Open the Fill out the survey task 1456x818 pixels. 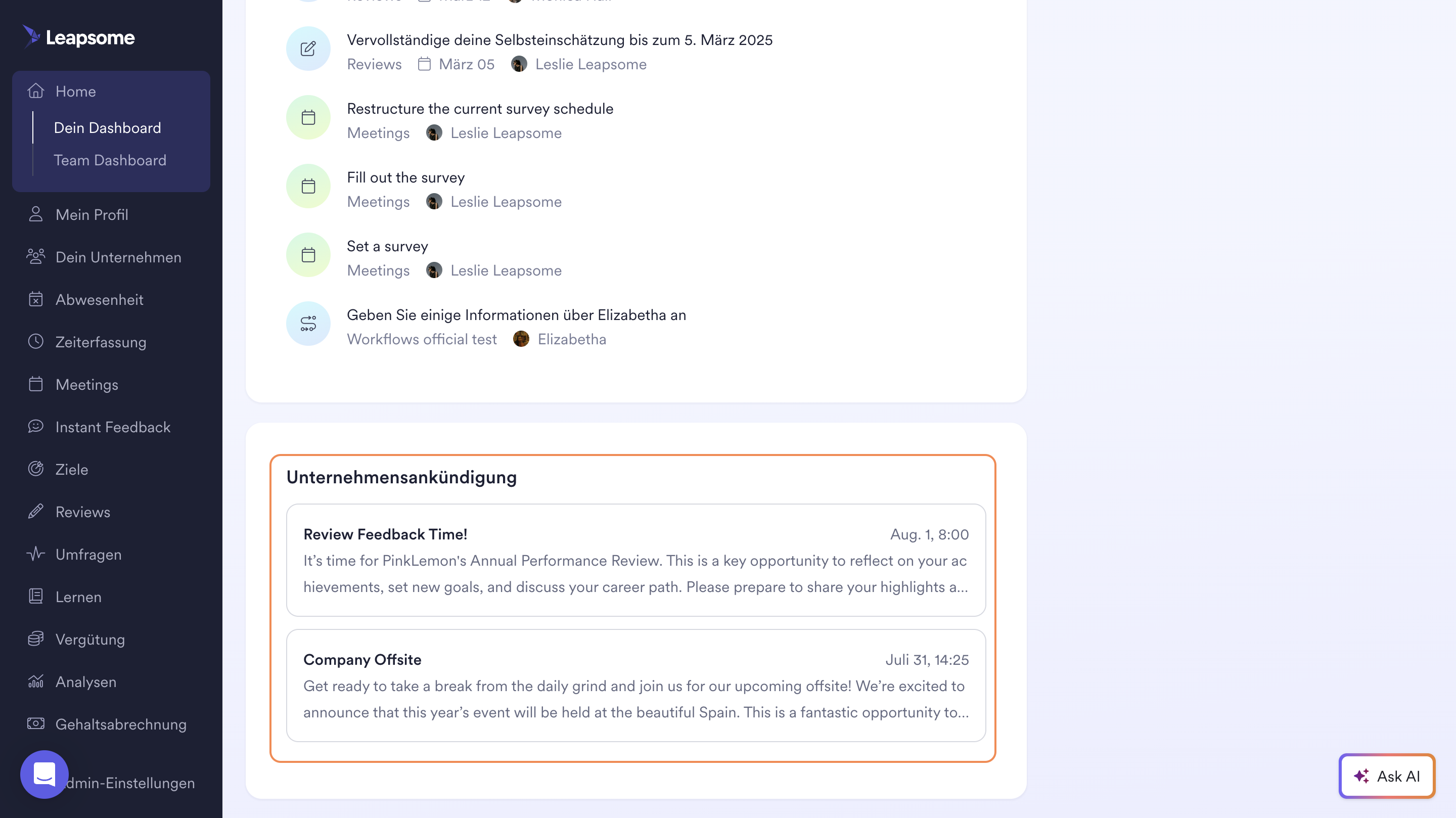[x=406, y=177]
